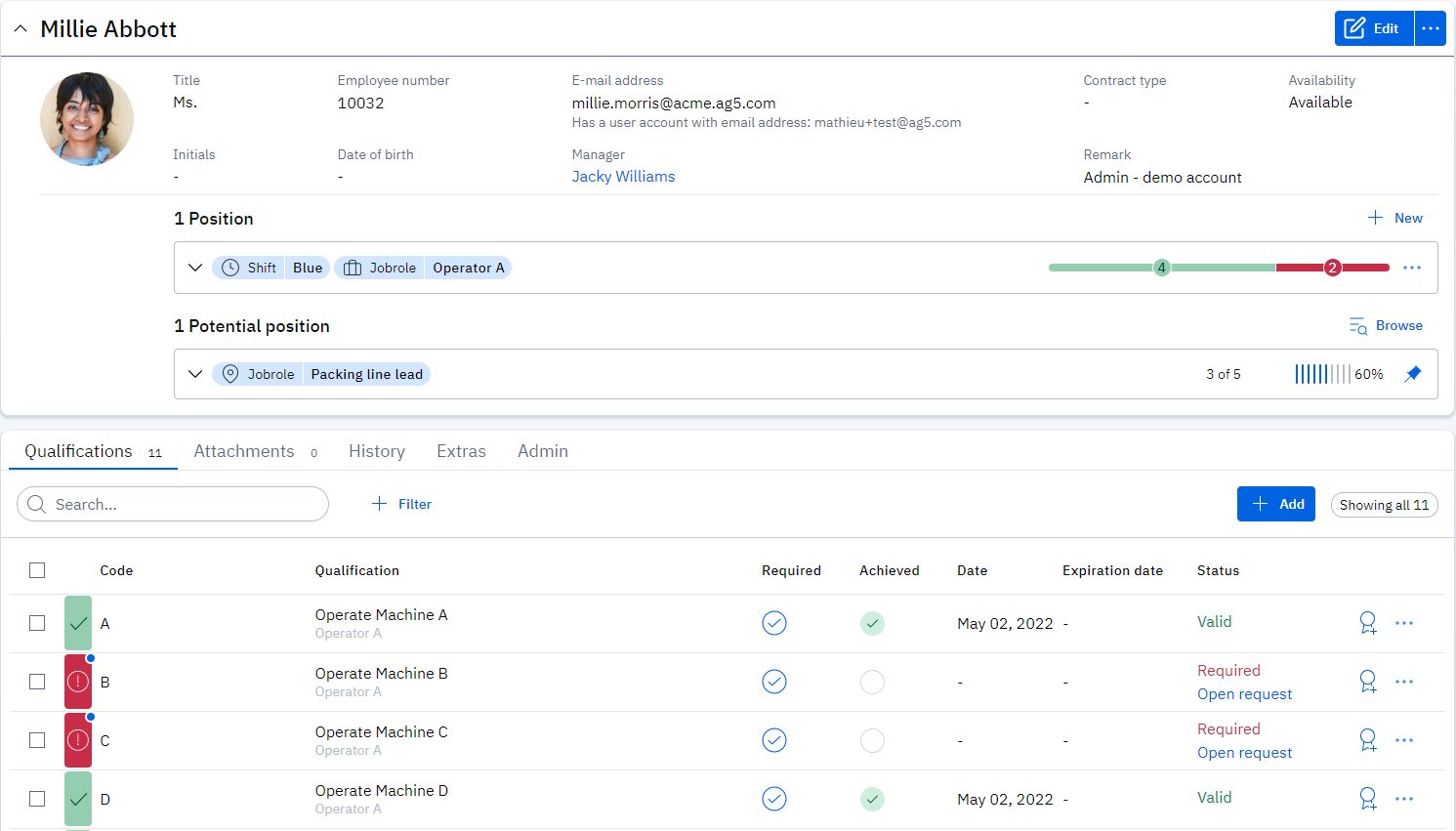Viewport: 1456px width, 831px height.
Task: Open manager Jacky Williams' profile link
Action: [623, 177]
